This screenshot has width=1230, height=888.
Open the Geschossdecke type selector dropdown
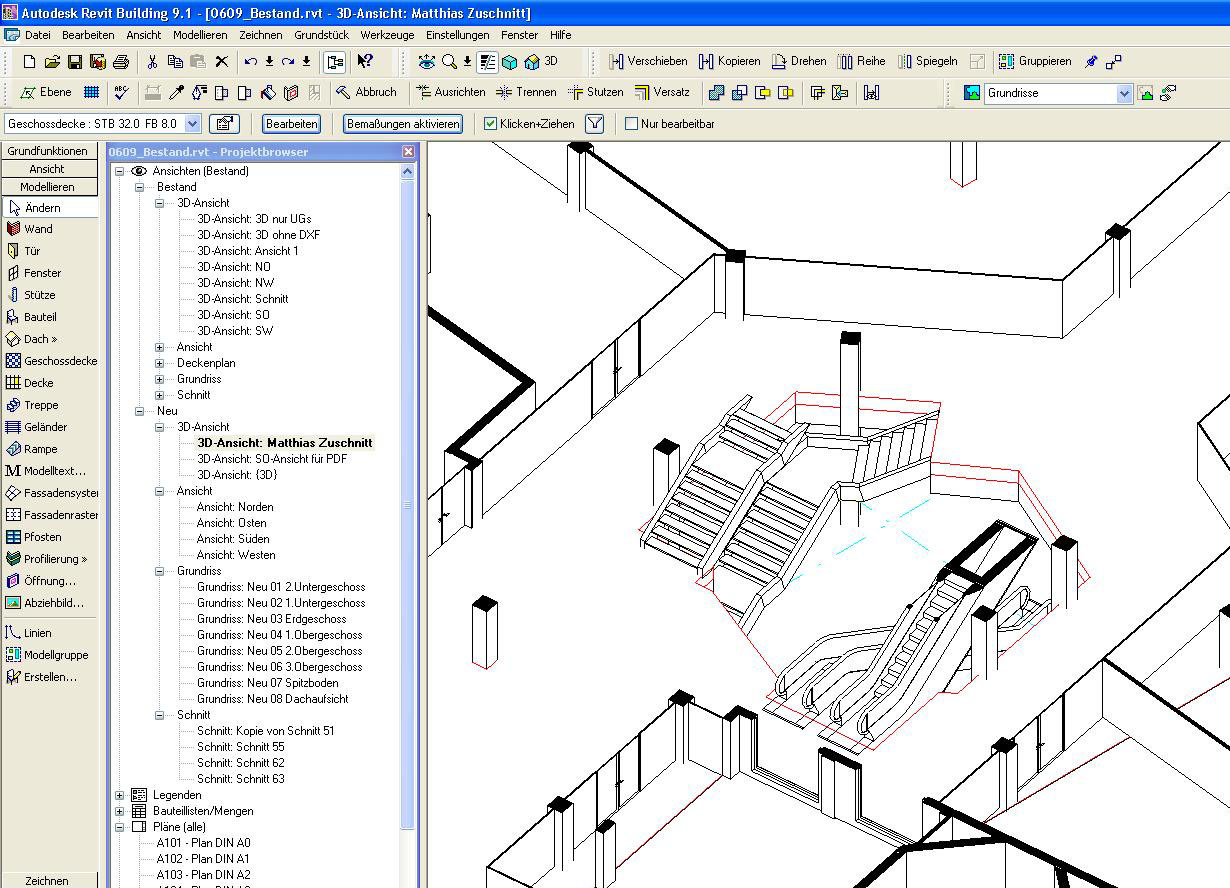(x=191, y=124)
